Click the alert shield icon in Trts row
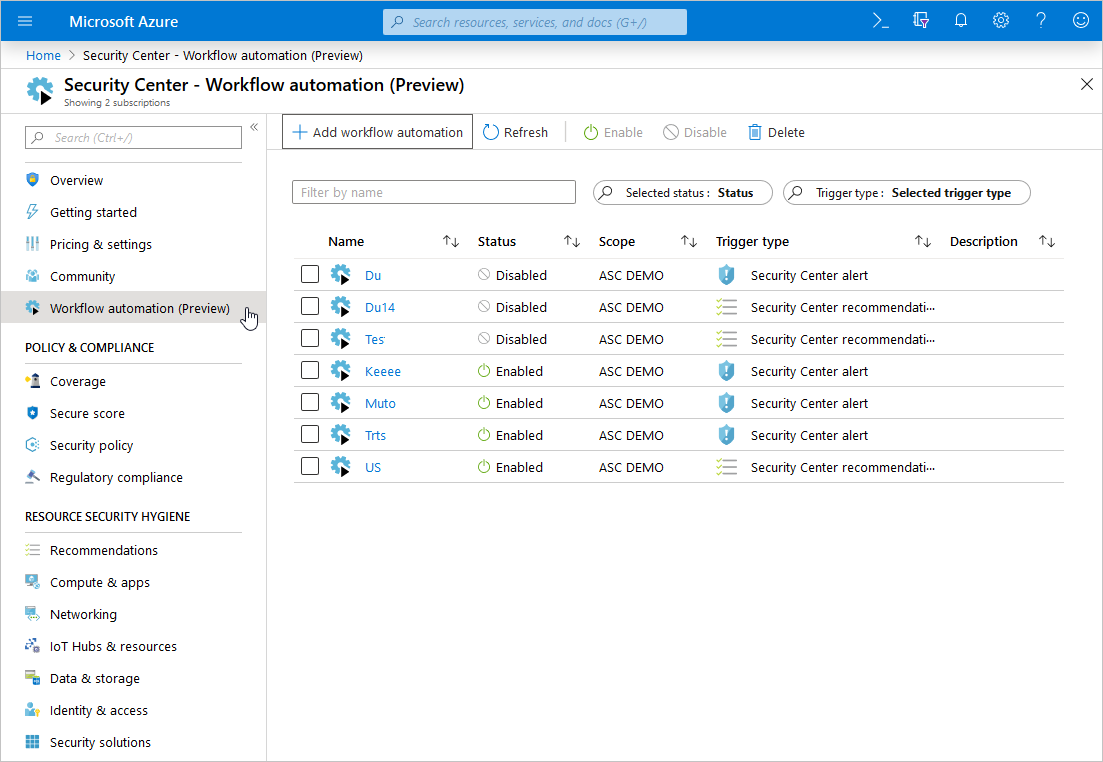The width and height of the screenshot is (1103, 762). pos(726,435)
